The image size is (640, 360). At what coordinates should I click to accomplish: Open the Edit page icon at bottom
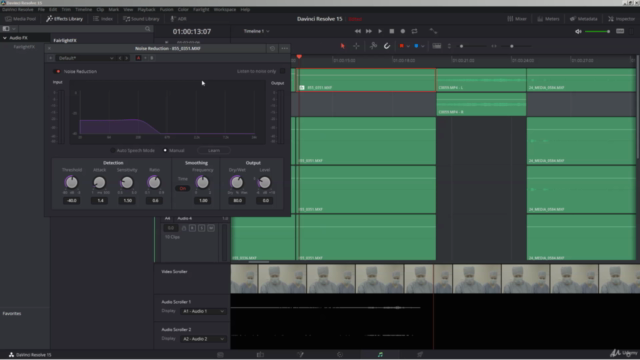click(260, 355)
